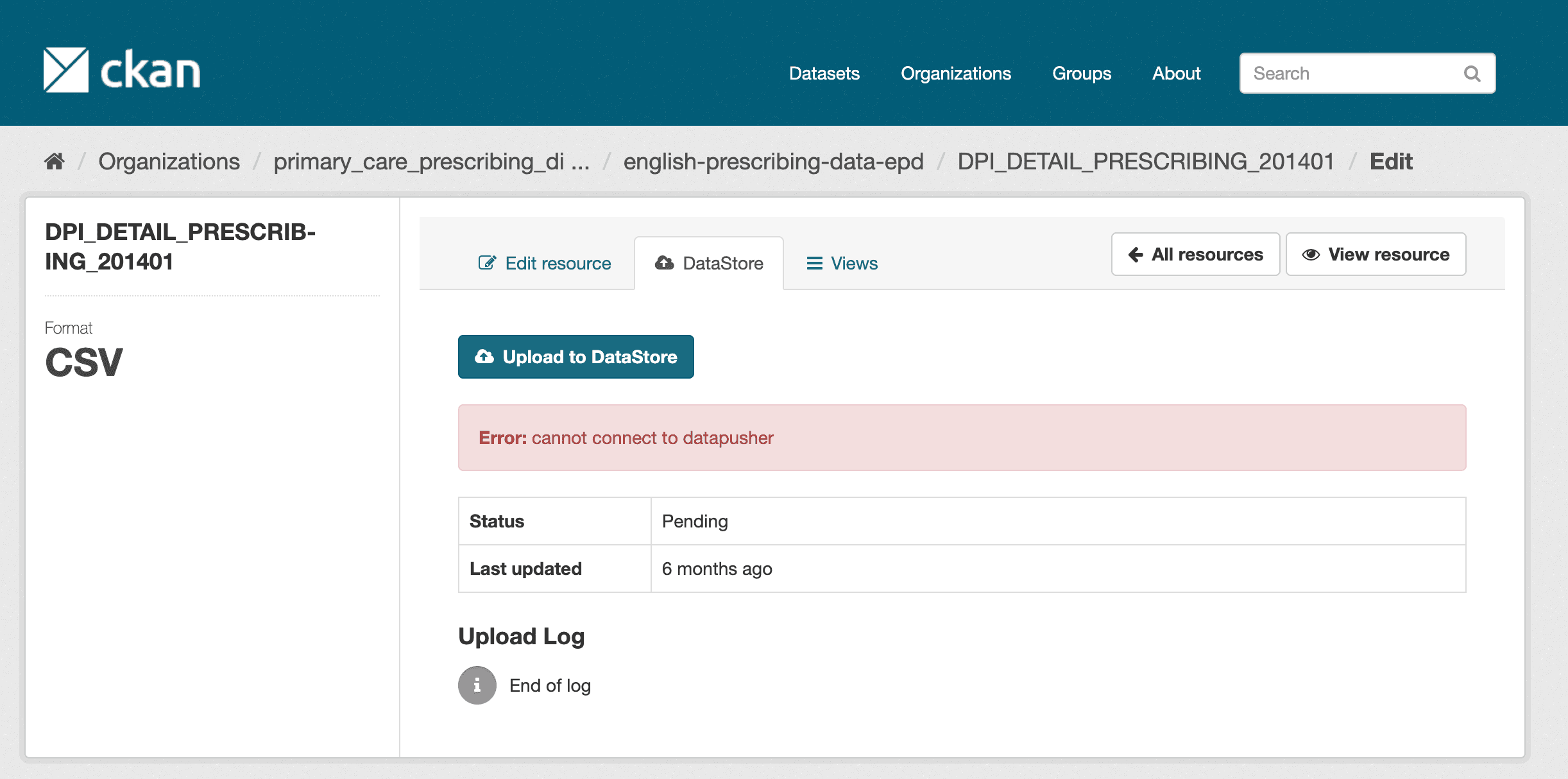Click the search magnifier icon
This screenshot has width=1568, height=779.
[x=1472, y=74]
